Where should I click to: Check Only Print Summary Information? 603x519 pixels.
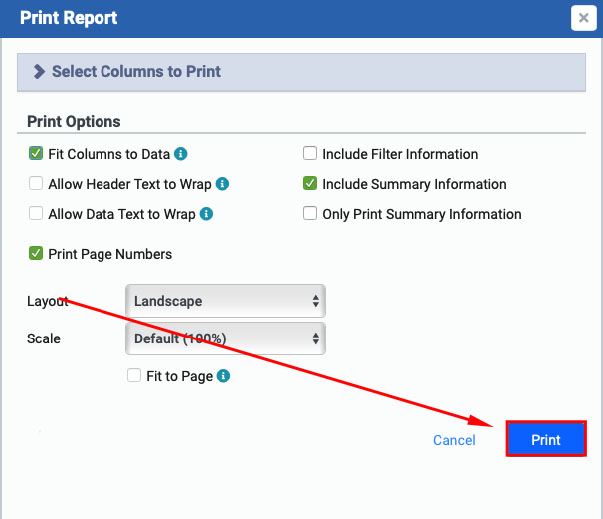(310, 213)
